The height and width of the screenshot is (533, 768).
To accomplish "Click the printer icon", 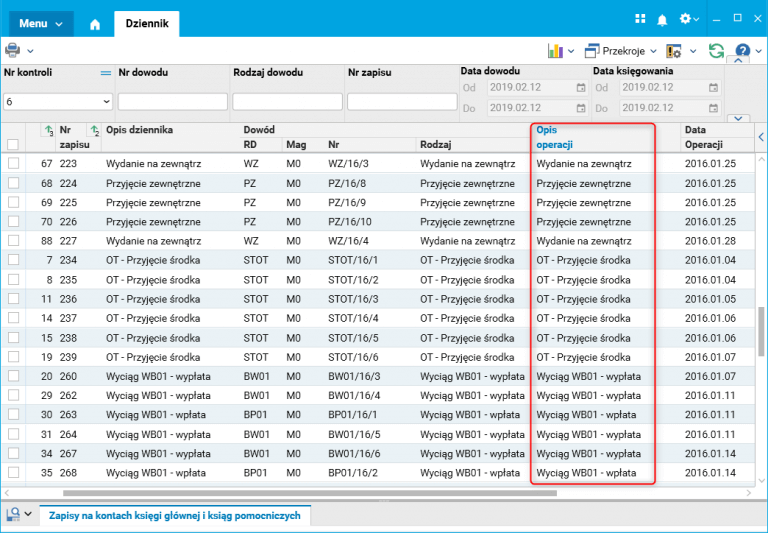I will click(12, 50).
